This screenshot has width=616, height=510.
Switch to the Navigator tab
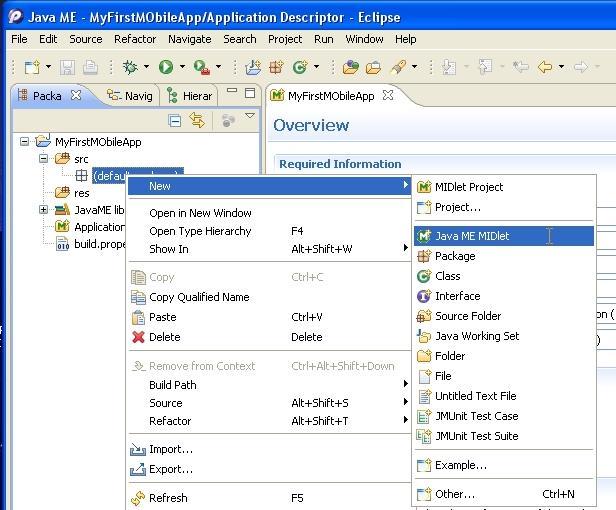tap(130, 95)
